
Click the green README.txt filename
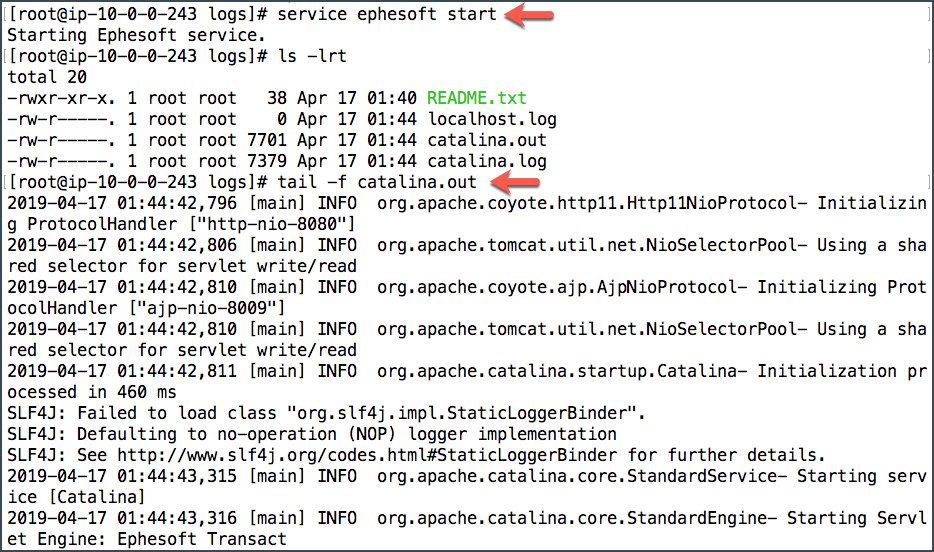click(477, 98)
